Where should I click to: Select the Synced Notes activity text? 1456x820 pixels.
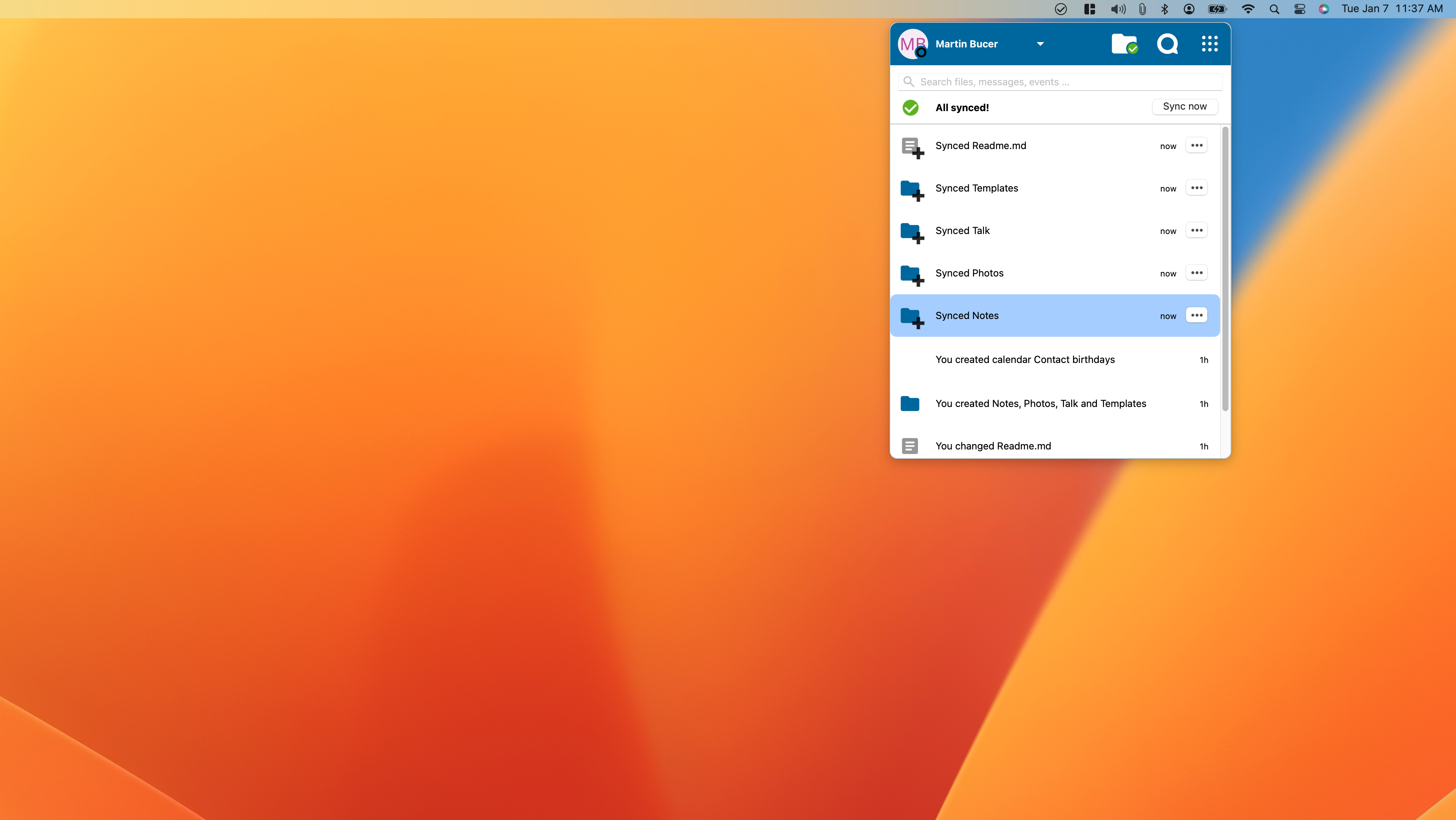coord(967,315)
